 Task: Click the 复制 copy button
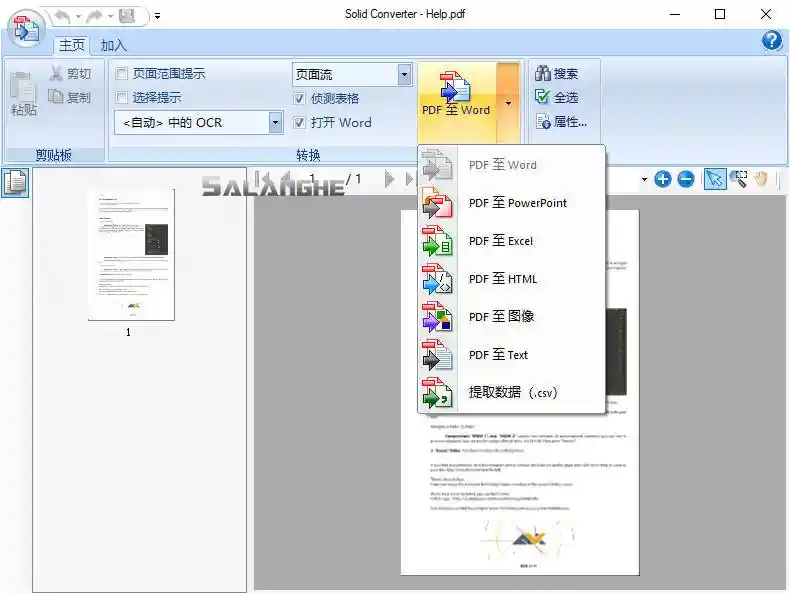tap(70, 97)
